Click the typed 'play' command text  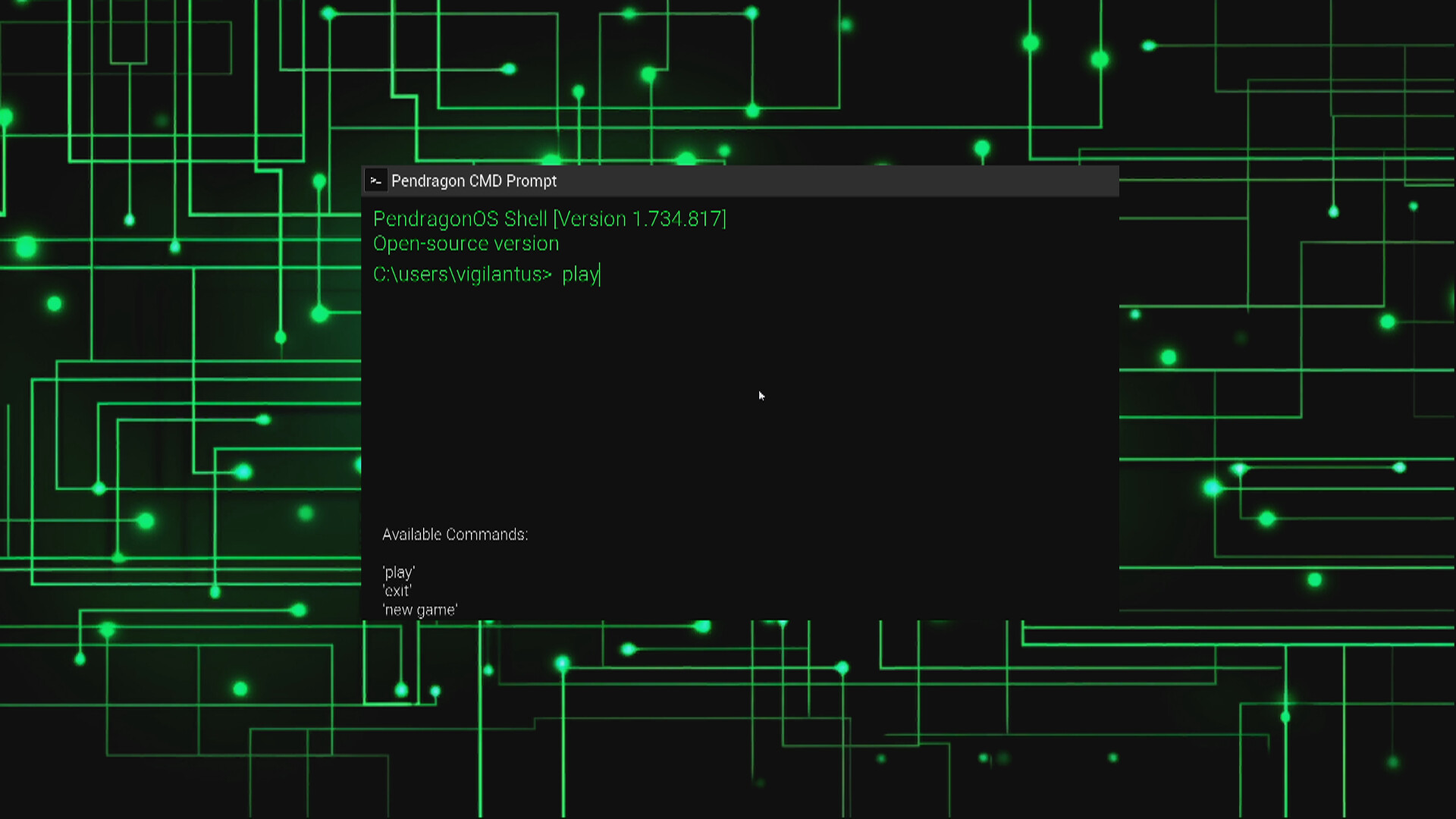(x=580, y=275)
